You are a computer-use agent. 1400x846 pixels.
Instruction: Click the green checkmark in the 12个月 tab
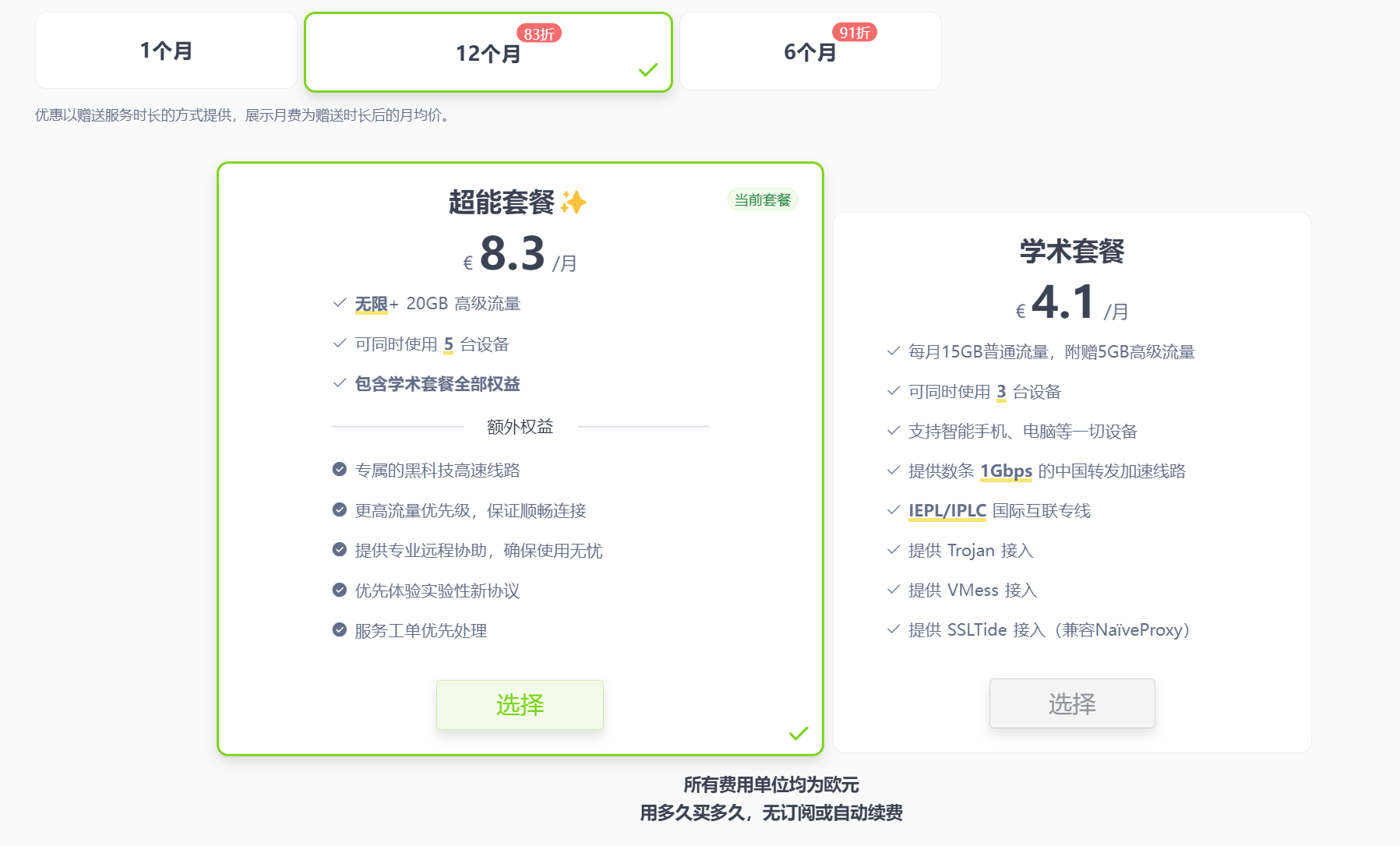(x=648, y=70)
